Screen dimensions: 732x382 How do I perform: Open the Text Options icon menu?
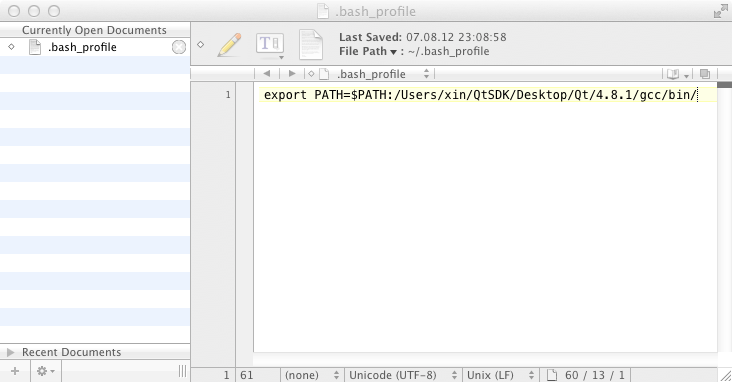click(270, 45)
